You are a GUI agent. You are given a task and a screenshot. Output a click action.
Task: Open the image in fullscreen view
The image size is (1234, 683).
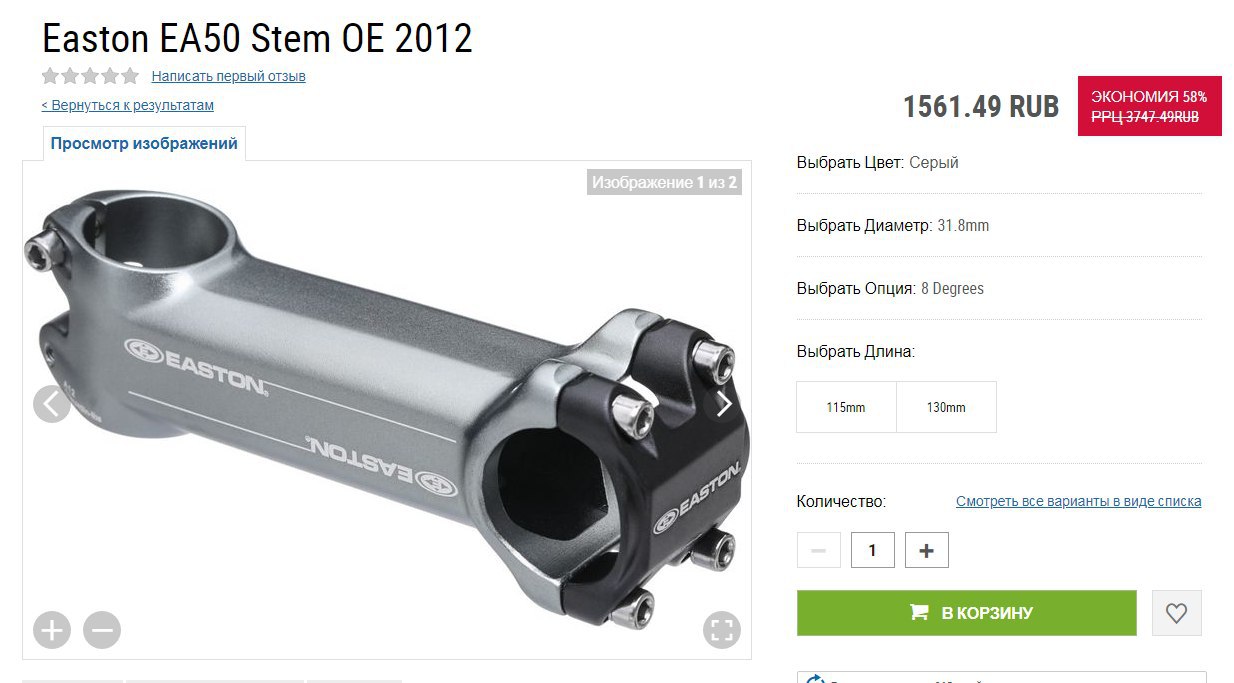(x=722, y=630)
